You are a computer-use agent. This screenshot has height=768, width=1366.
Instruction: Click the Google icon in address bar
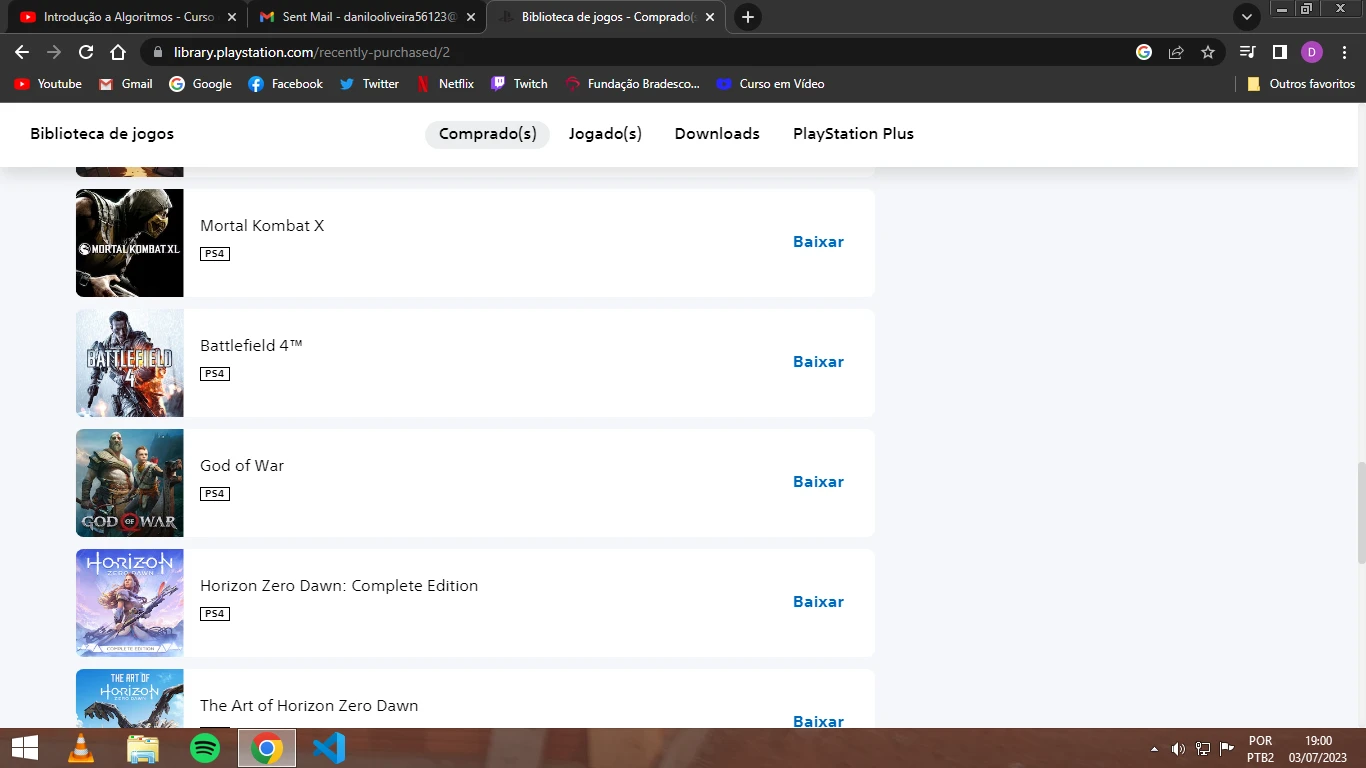pos(1144,52)
